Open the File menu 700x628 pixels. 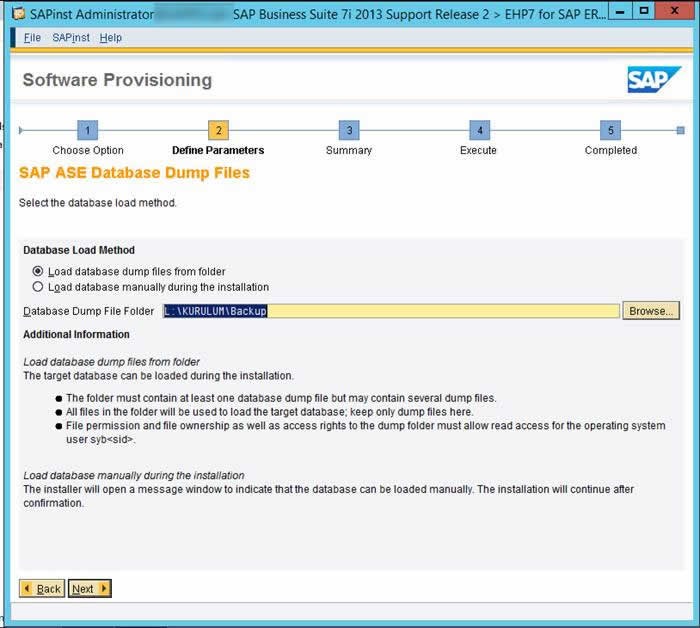[32, 38]
